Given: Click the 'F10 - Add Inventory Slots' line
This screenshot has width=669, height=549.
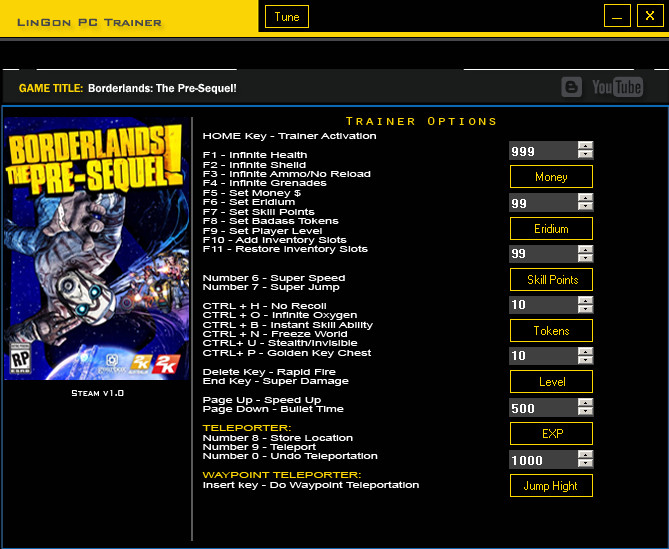Looking at the screenshot, I should [x=274, y=240].
